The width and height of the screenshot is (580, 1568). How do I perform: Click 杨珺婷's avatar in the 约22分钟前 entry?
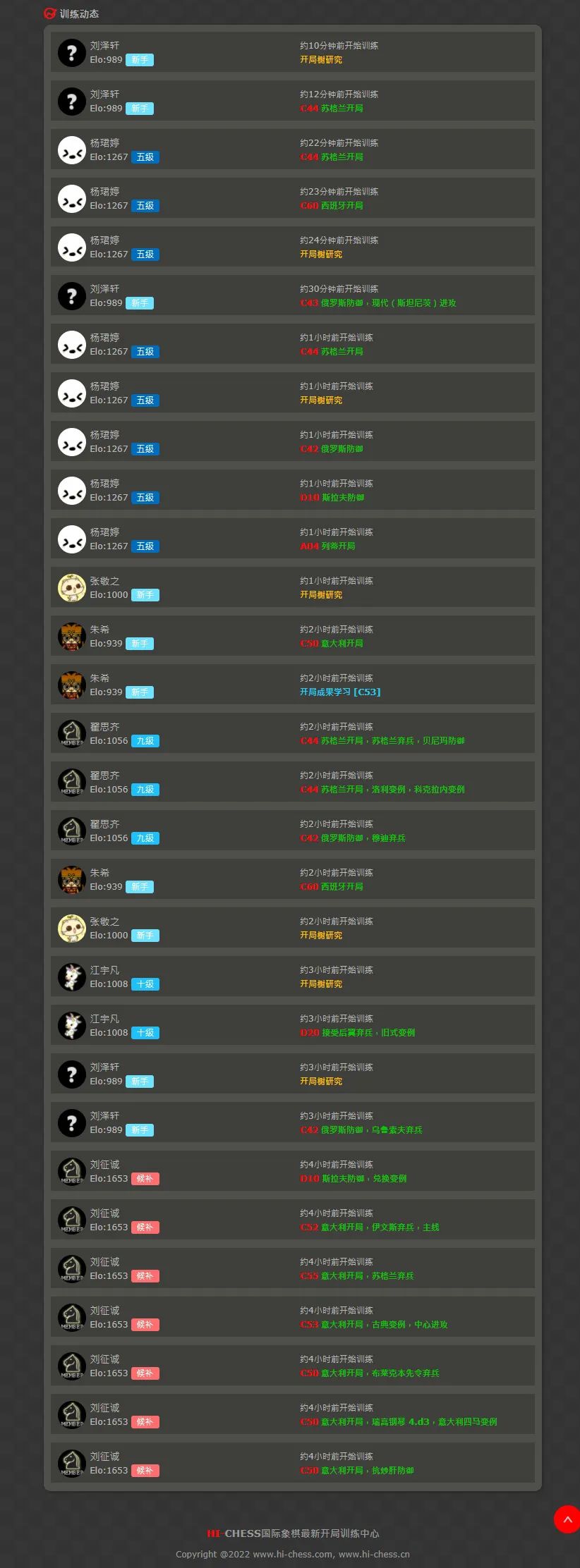(x=71, y=150)
